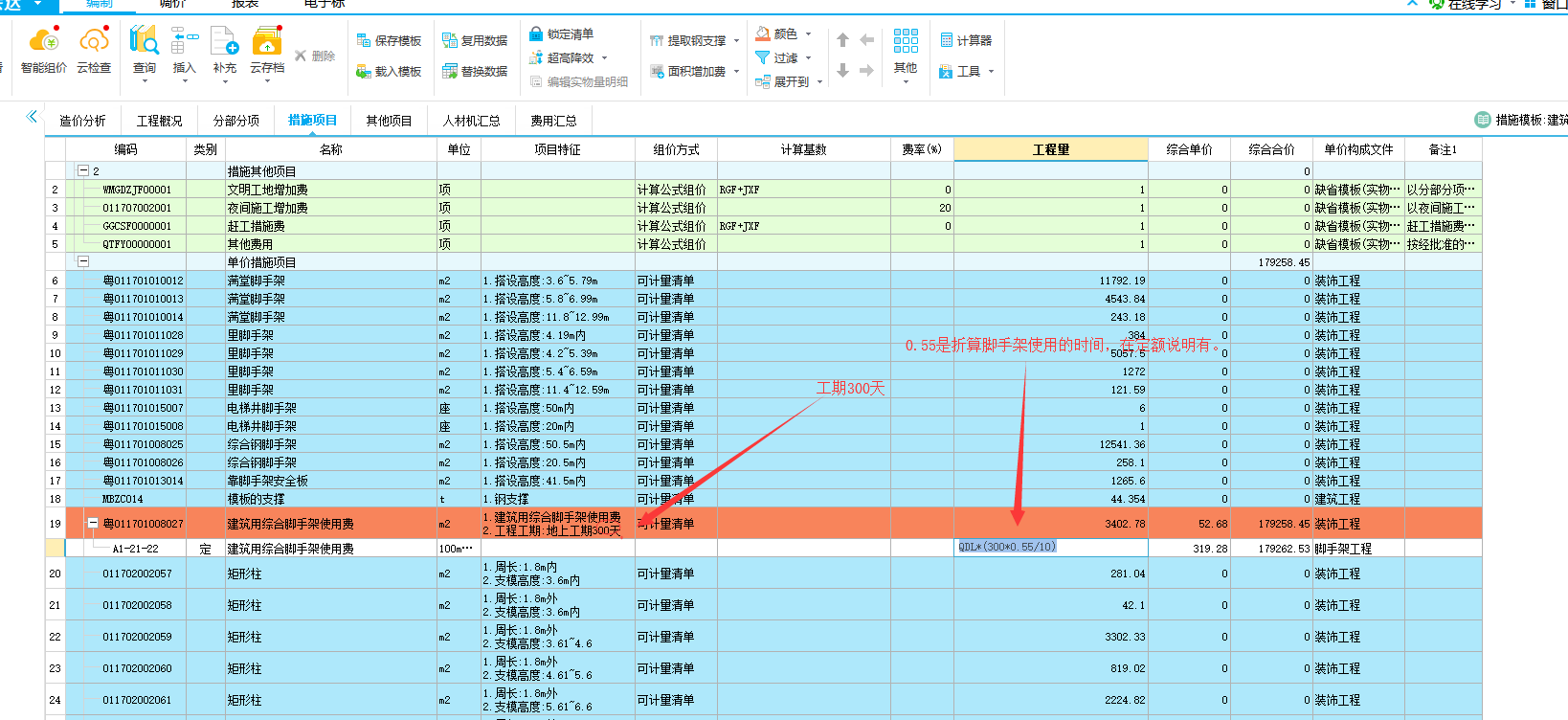The height and width of the screenshot is (720, 1568).
Task: Open the 查询 query tool
Action: point(145,53)
